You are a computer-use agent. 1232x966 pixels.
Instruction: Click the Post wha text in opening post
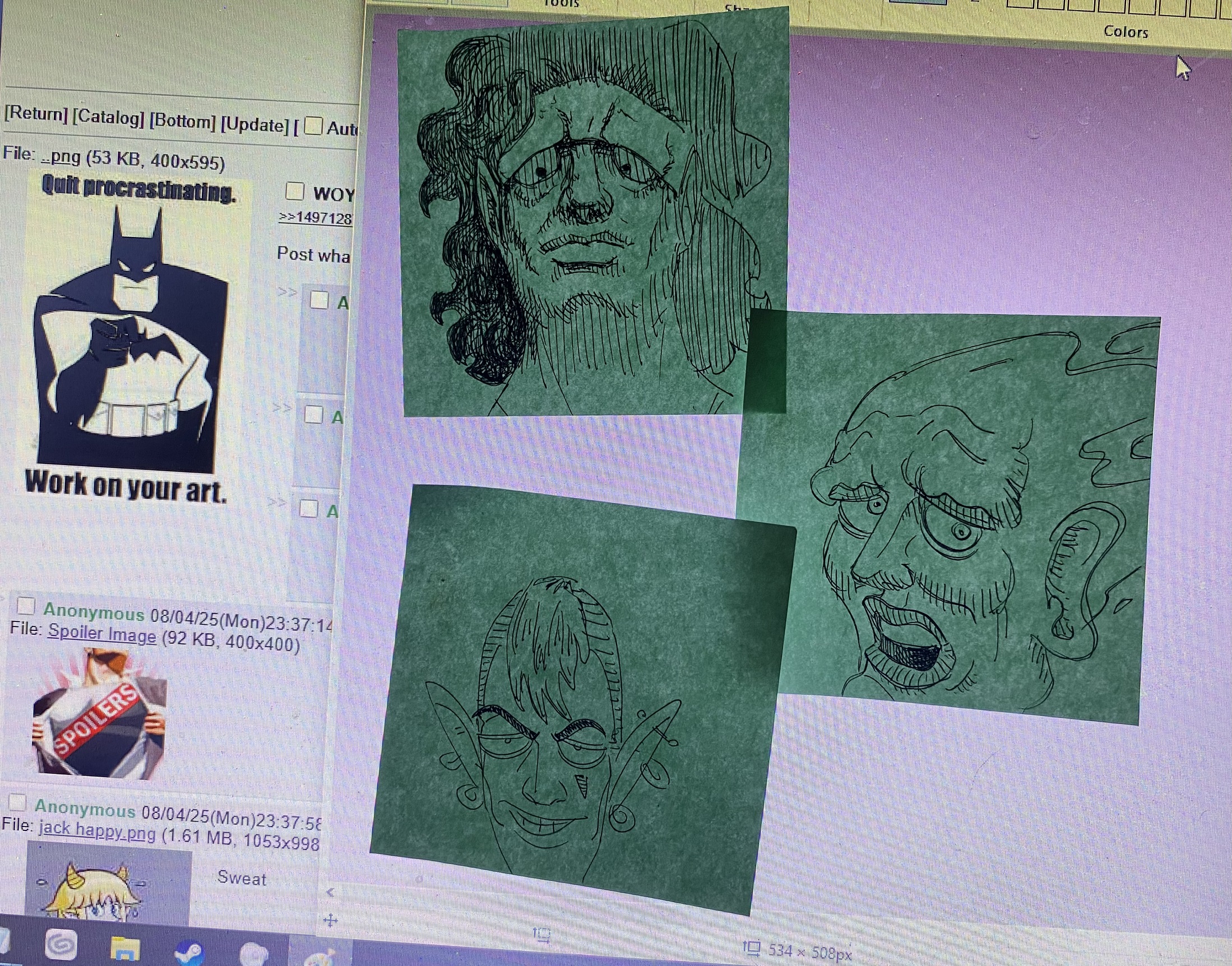click(313, 254)
